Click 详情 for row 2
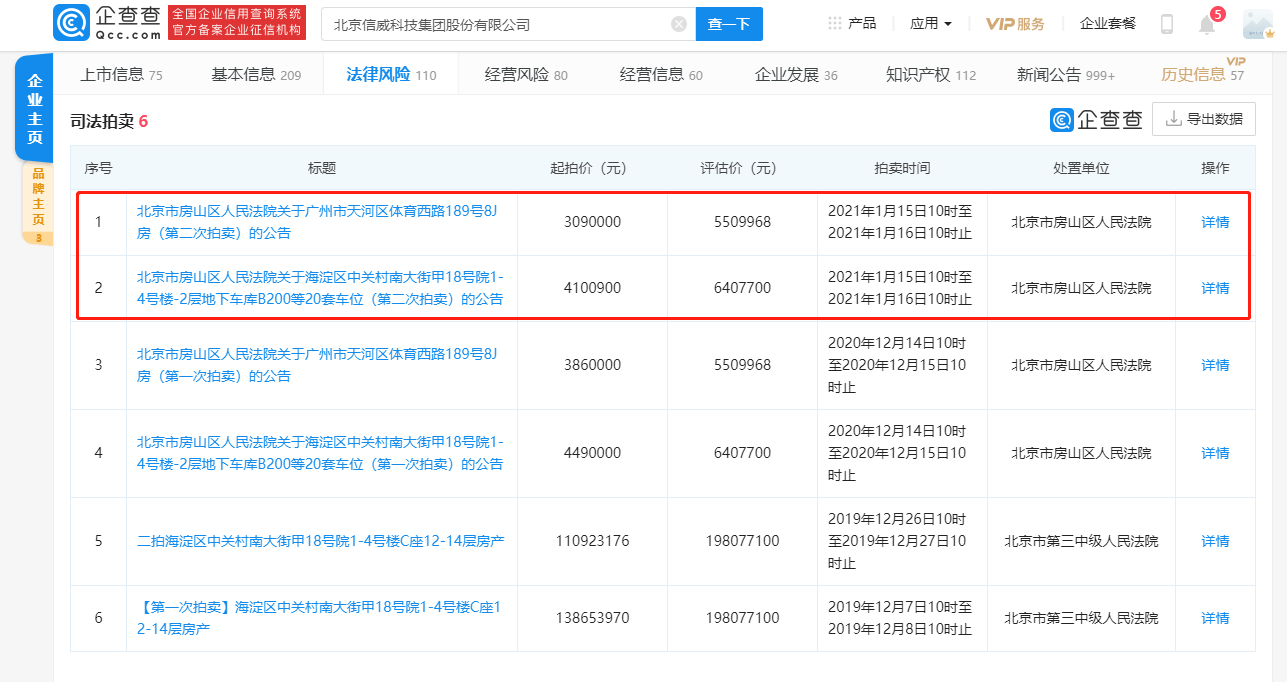This screenshot has width=1287, height=682. 1215,288
